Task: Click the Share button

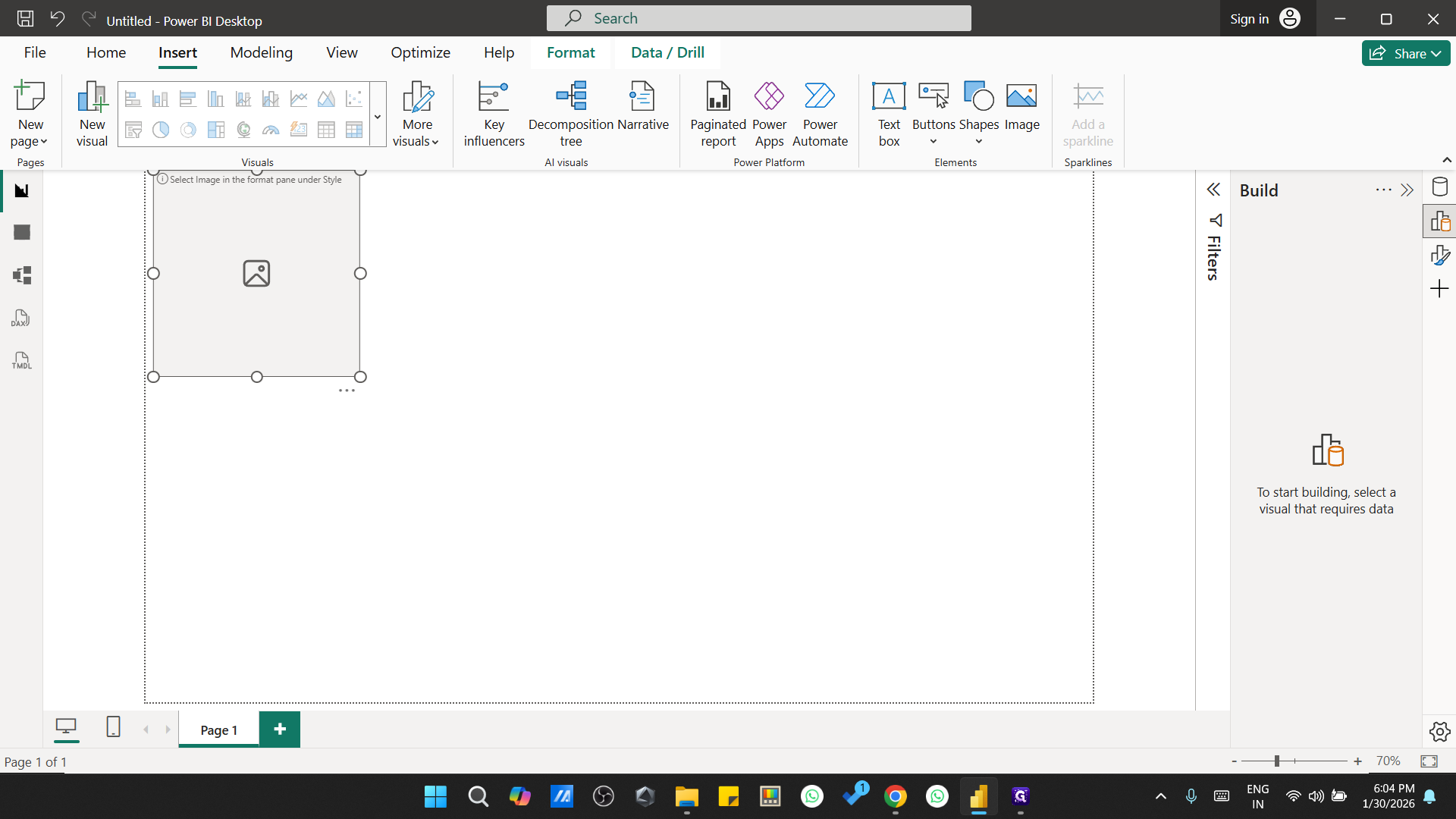Action: (1405, 53)
